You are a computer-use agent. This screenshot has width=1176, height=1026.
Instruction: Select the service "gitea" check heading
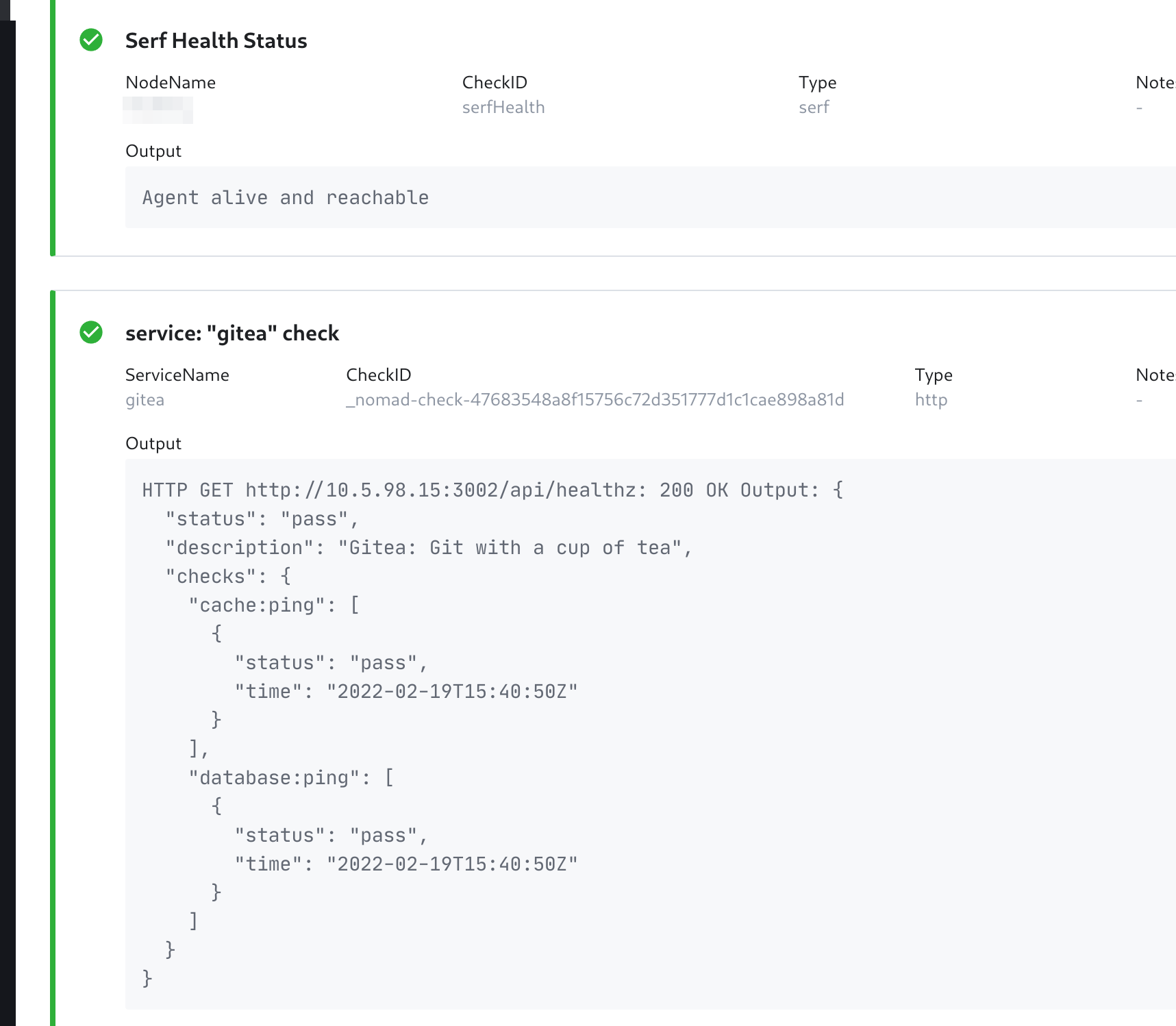(232, 333)
